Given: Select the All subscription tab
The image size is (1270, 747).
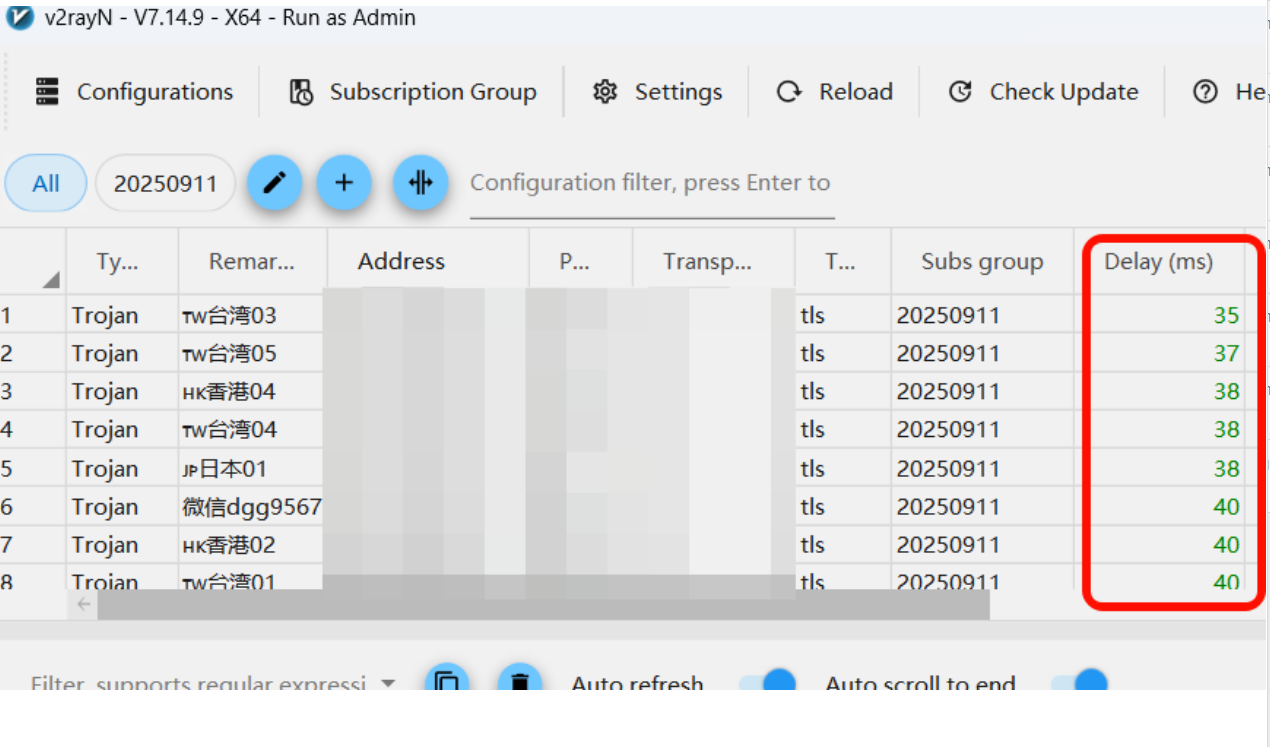Looking at the screenshot, I should [x=46, y=184].
